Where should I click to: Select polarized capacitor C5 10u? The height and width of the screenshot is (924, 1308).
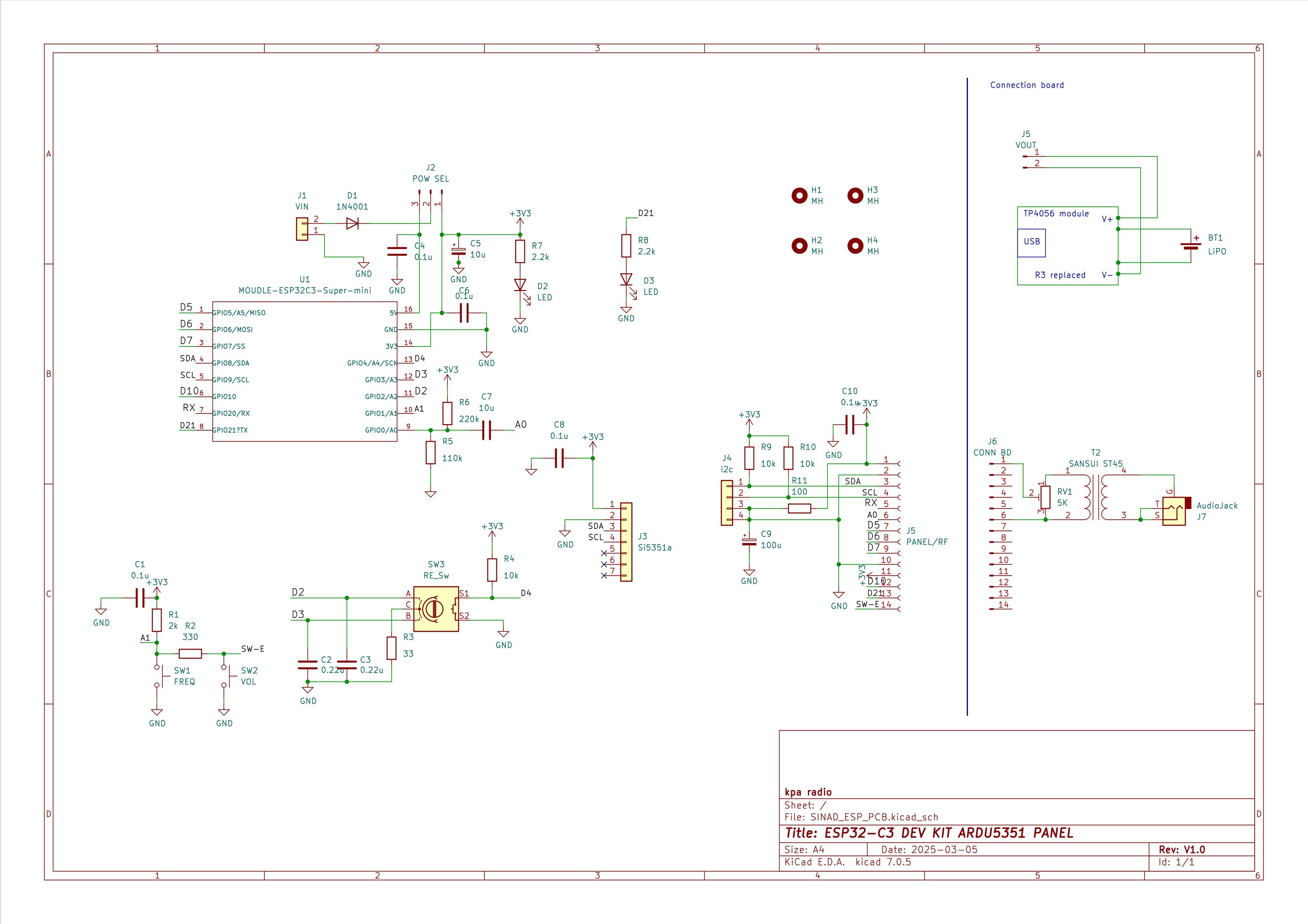pyautogui.click(x=459, y=251)
